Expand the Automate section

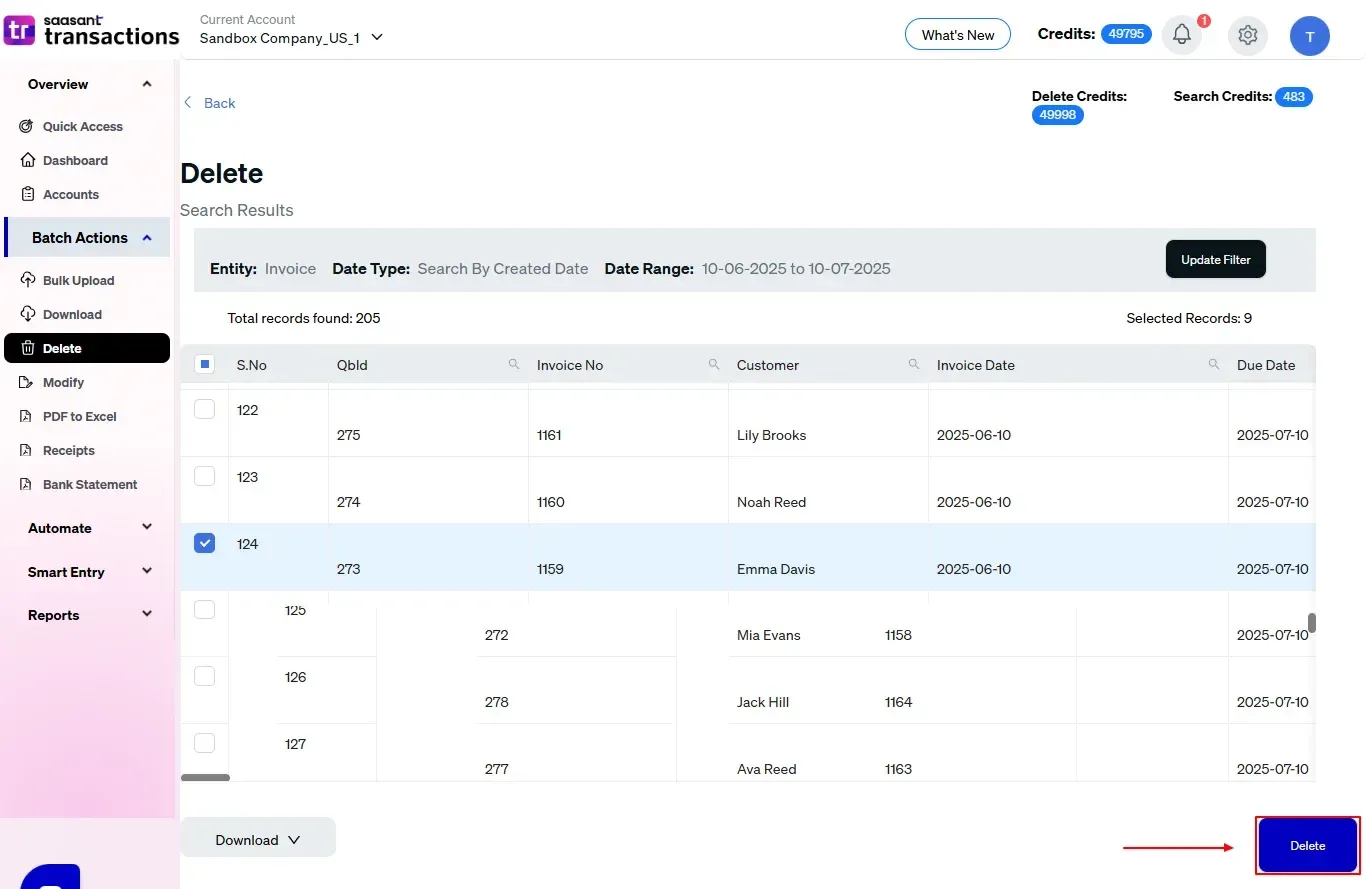[x=147, y=527]
